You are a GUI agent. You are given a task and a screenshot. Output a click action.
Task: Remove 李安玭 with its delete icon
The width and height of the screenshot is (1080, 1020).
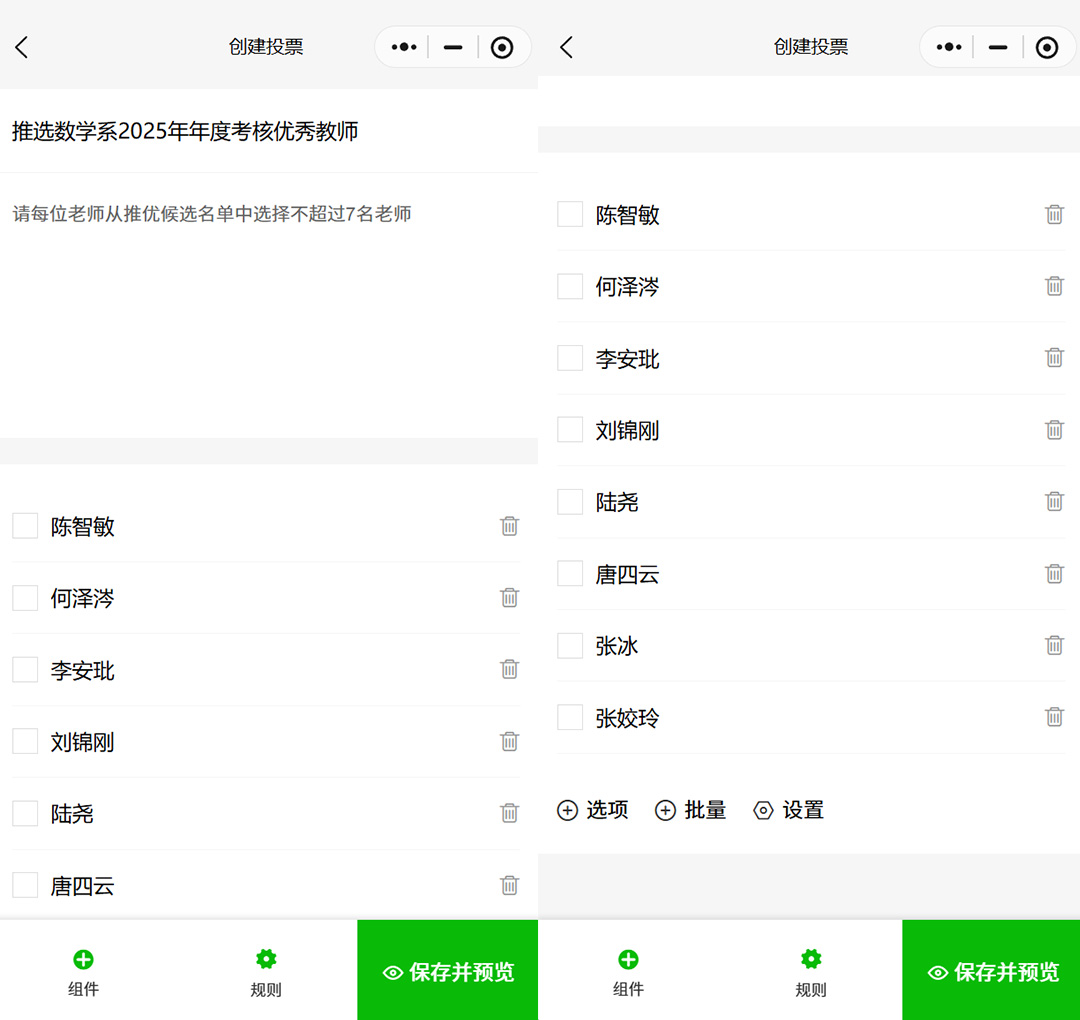coord(1055,358)
